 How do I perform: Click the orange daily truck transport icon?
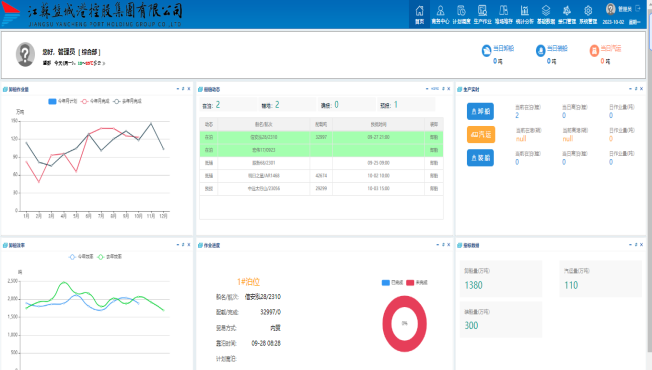point(594,51)
